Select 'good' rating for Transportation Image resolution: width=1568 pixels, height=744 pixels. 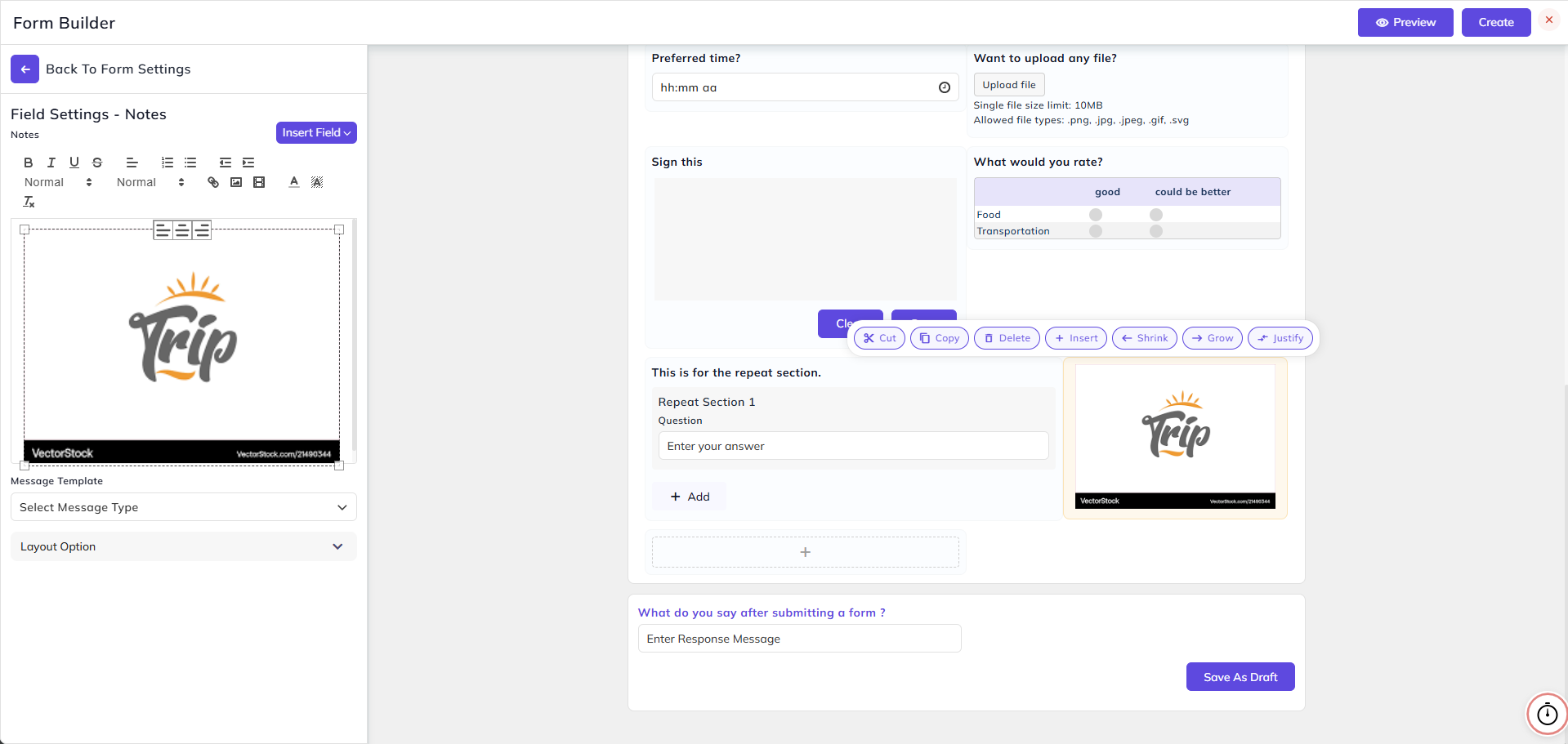click(1096, 231)
